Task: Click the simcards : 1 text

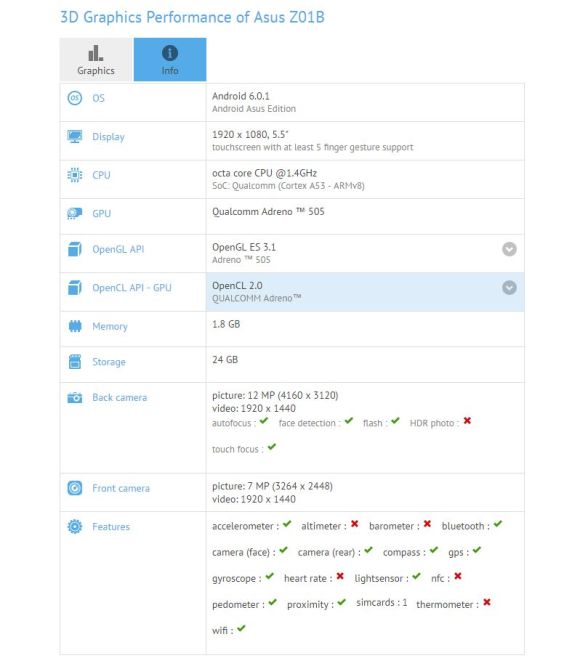Action: (382, 603)
